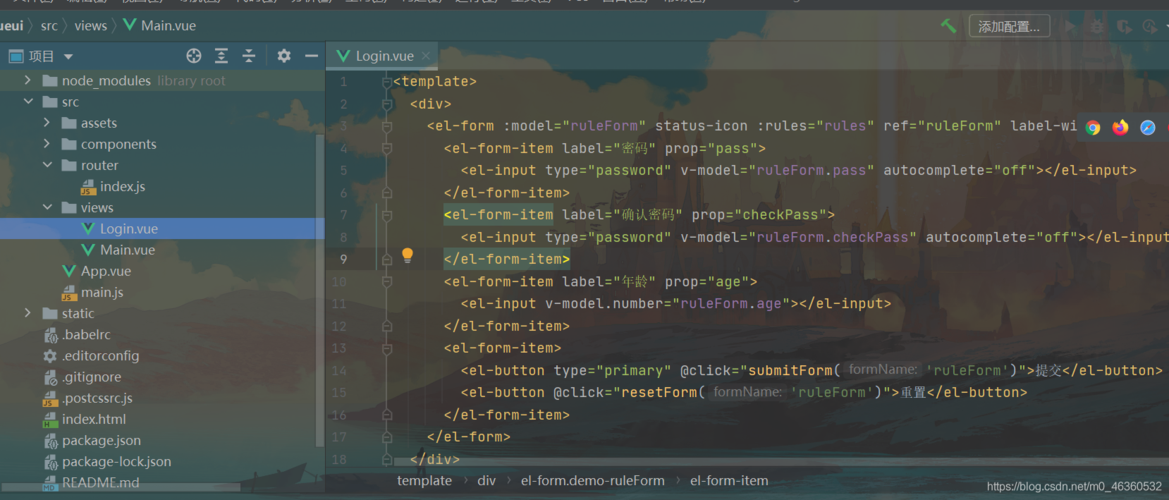Expand the components folder chevron
The height and width of the screenshot is (500, 1169).
46,144
